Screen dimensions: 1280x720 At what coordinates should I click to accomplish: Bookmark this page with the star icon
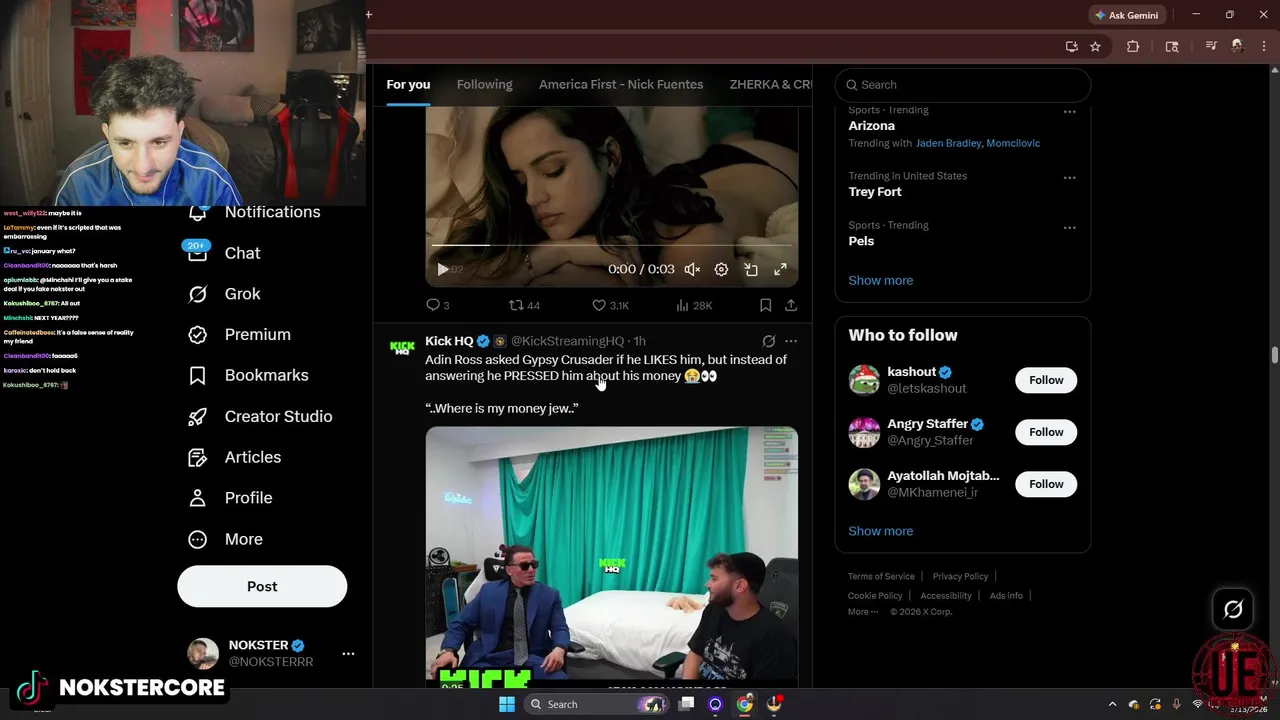click(1095, 46)
